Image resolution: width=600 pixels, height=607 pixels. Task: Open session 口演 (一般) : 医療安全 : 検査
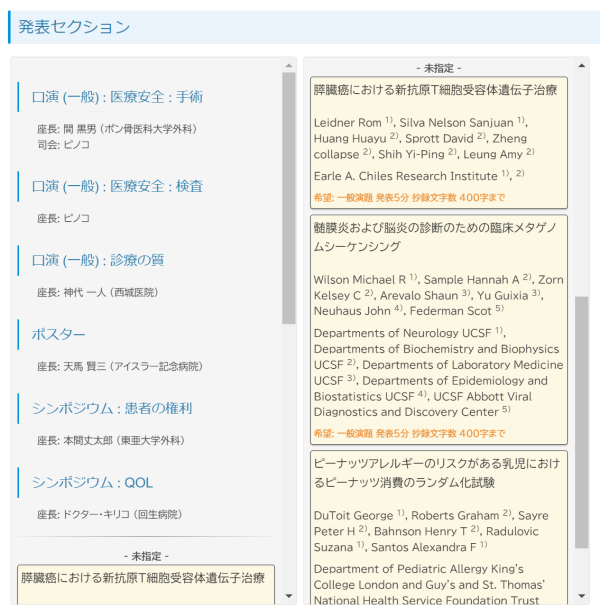(117, 186)
